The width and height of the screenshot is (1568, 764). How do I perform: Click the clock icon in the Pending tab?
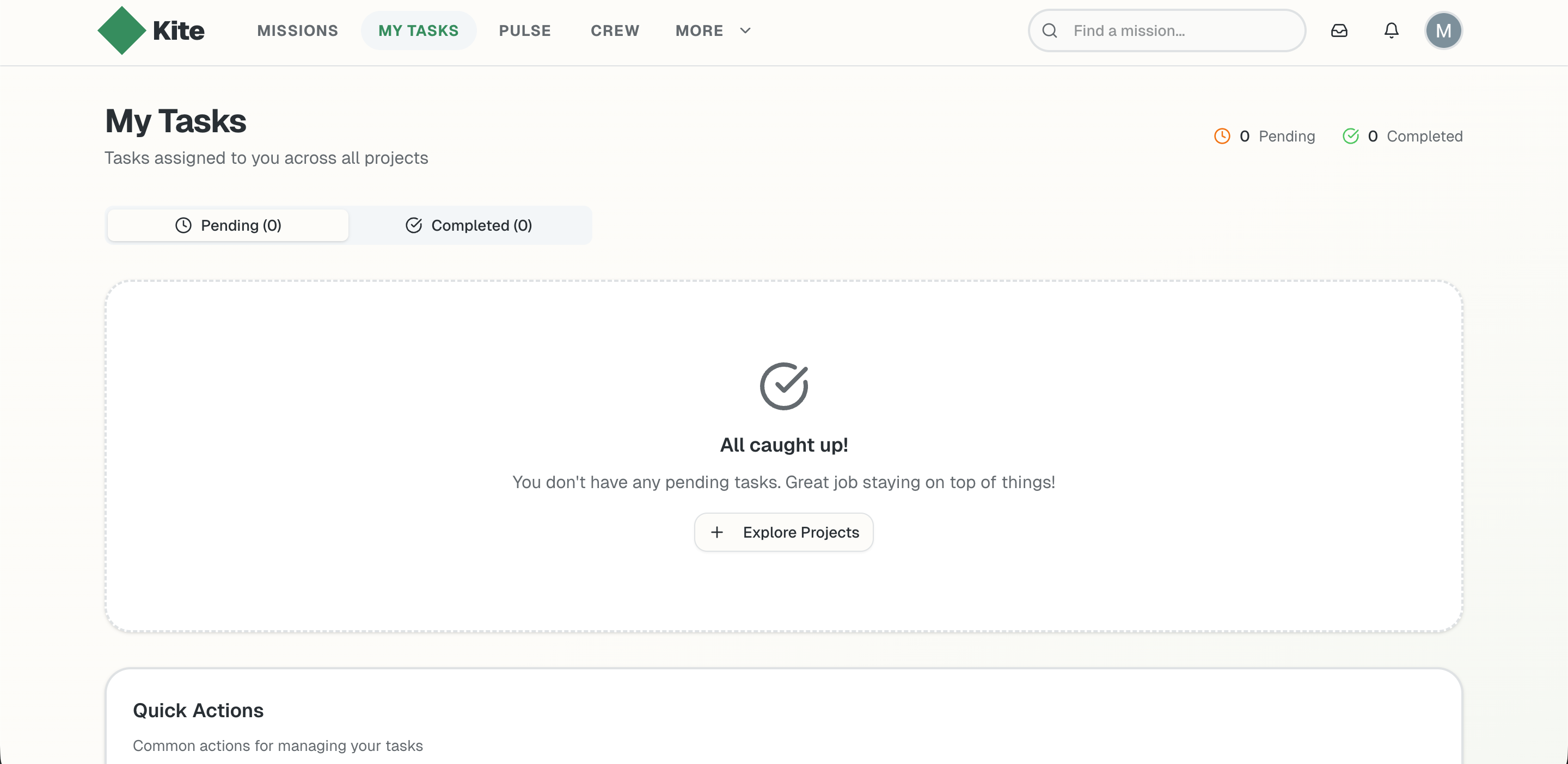tap(183, 225)
